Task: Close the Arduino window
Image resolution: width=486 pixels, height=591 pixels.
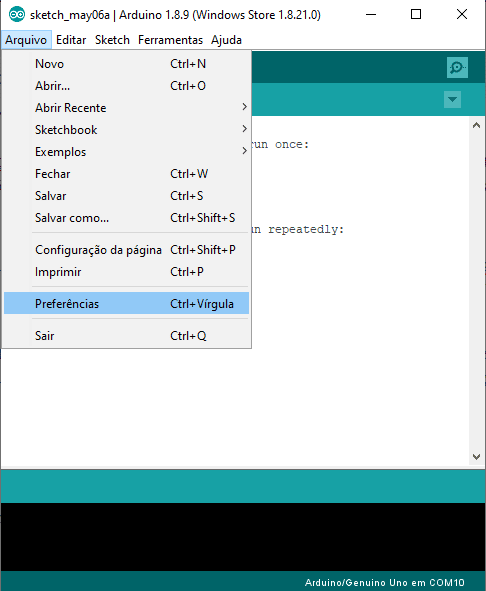Action: pos(461,15)
